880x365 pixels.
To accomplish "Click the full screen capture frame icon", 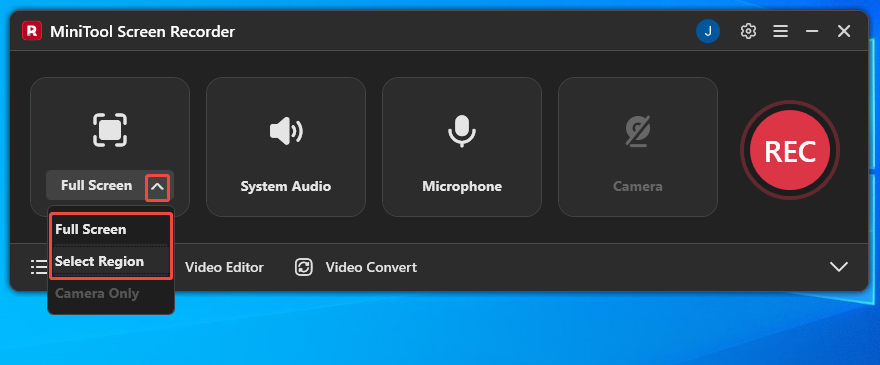I will click(109, 130).
